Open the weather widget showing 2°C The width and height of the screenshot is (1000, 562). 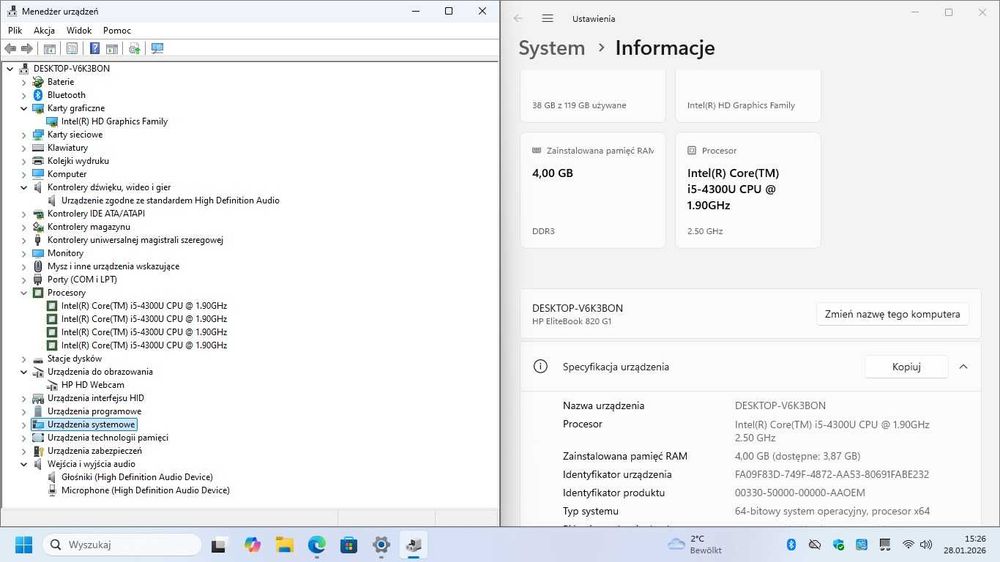coord(695,544)
